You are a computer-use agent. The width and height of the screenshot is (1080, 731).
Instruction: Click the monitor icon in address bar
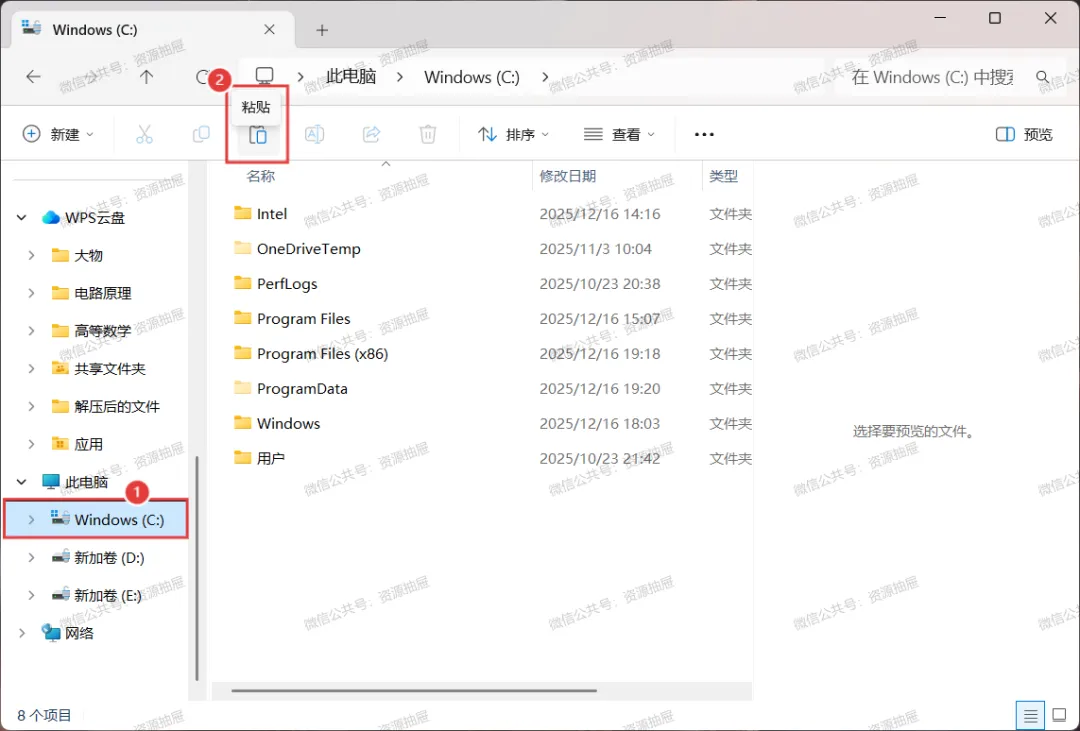264,75
